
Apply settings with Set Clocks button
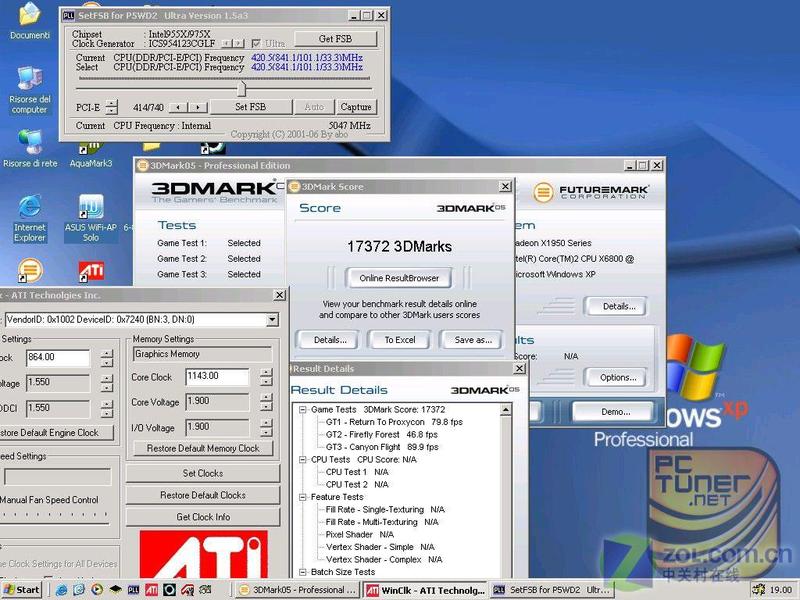click(x=203, y=473)
